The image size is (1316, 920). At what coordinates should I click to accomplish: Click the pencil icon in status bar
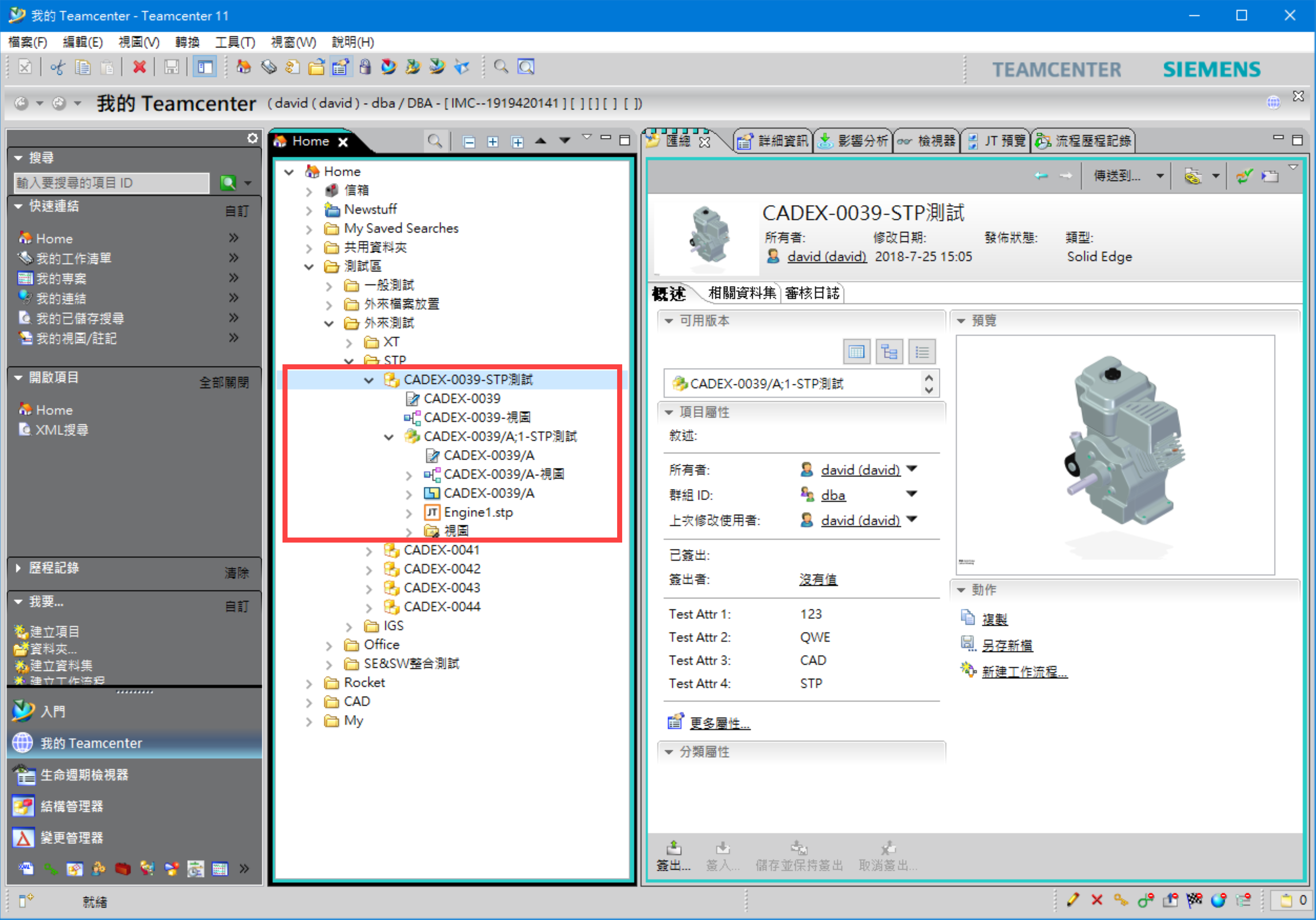(1073, 900)
